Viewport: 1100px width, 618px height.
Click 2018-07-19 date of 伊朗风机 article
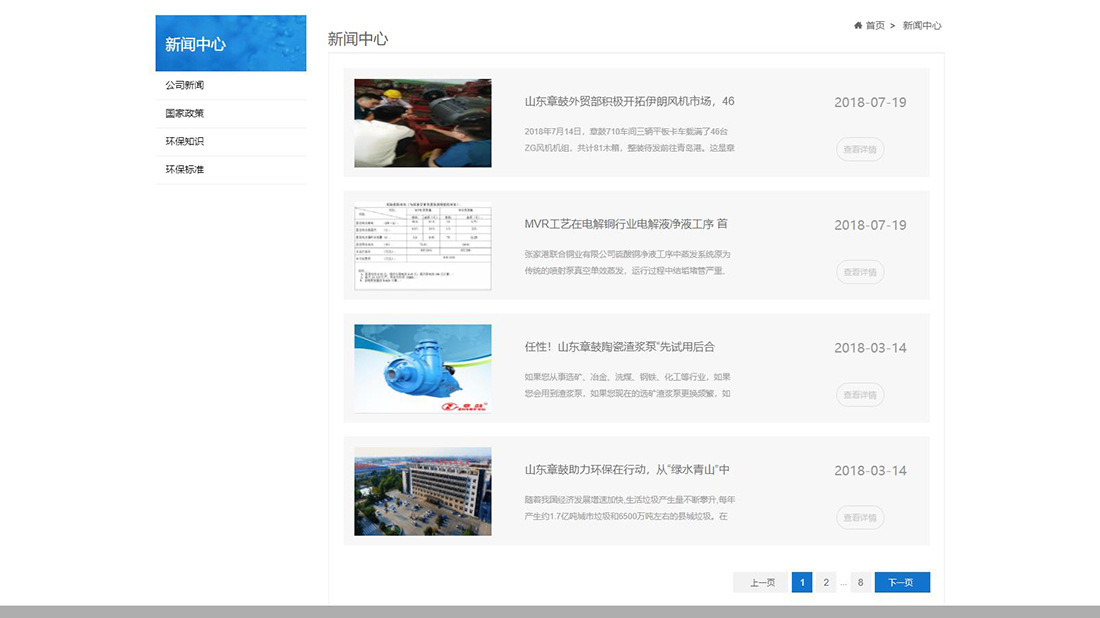[870, 102]
